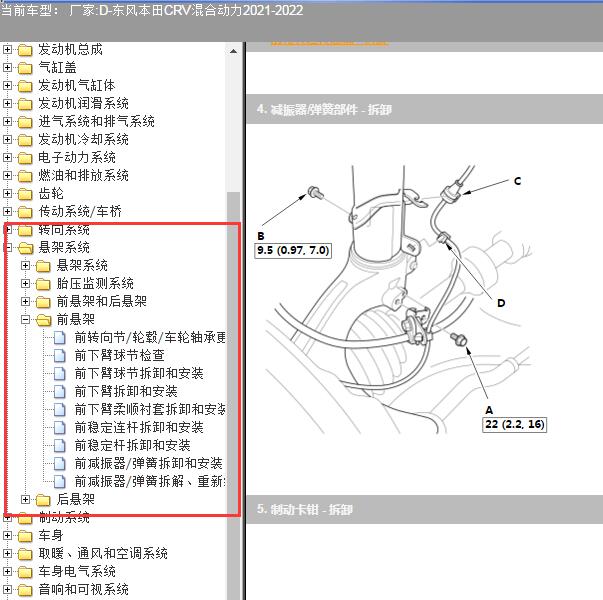The width and height of the screenshot is (603, 600).
Task: Expand the 音响和可视系统 node
Action: 7,590
